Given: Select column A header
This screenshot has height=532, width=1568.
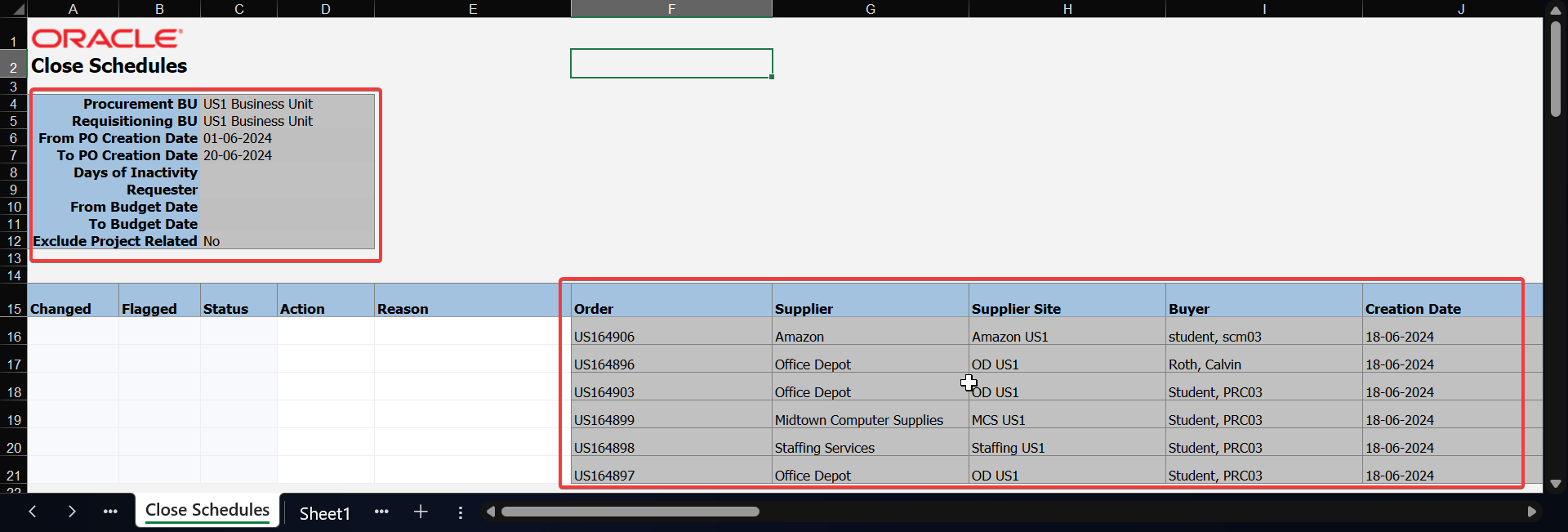Looking at the screenshot, I should pos(73,9).
